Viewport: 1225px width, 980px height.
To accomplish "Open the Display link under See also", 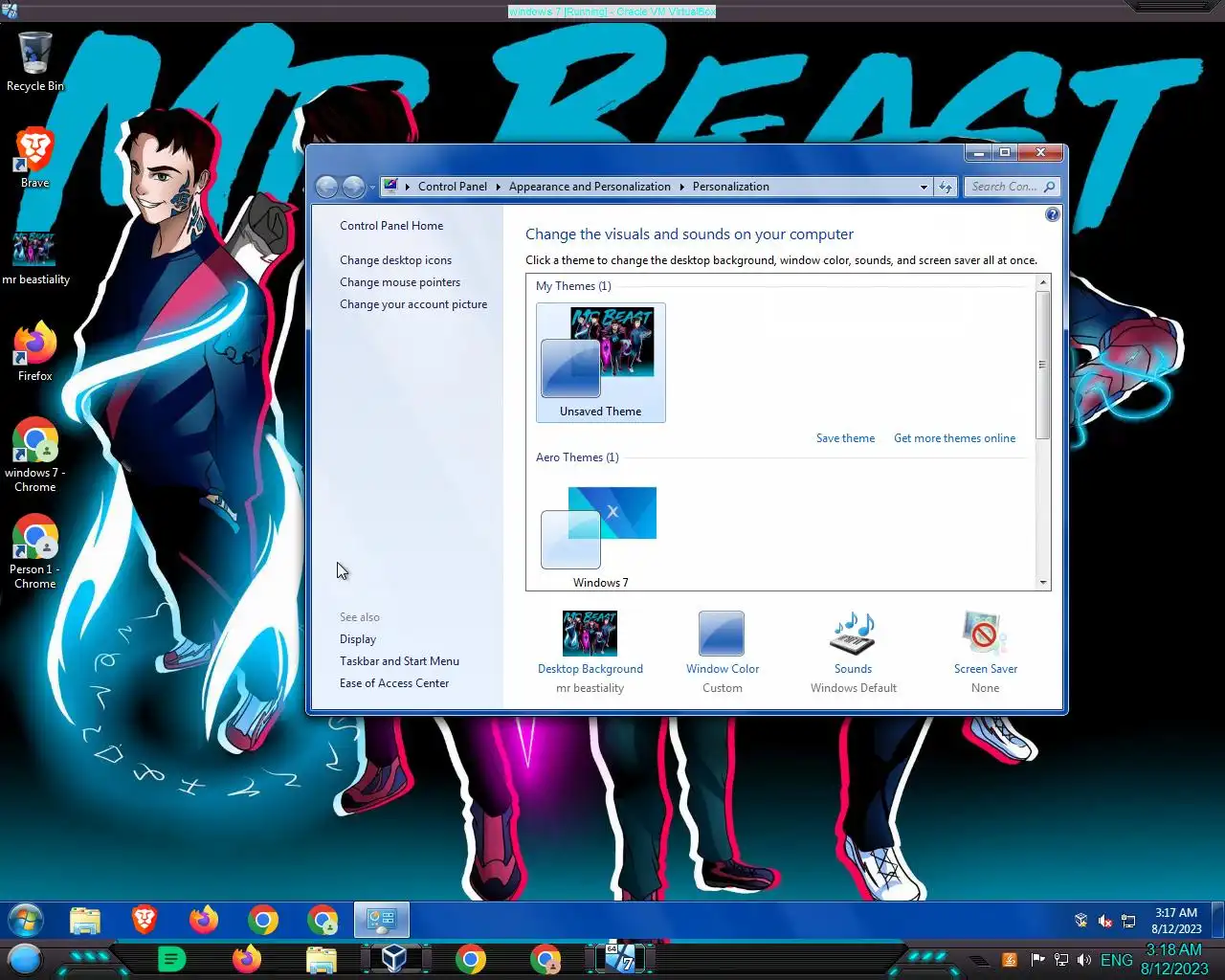I will (358, 639).
